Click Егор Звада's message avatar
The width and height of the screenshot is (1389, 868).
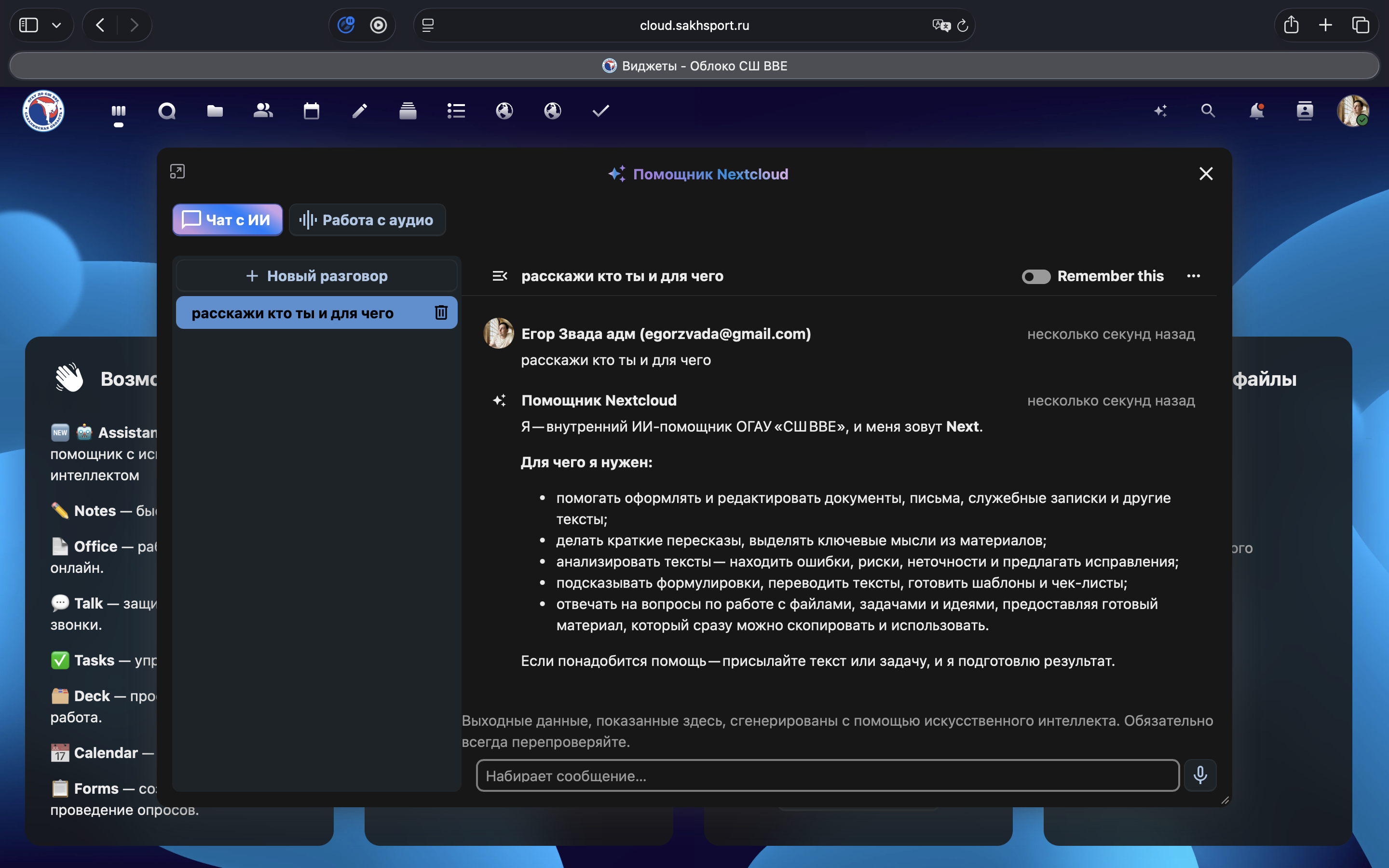pyautogui.click(x=498, y=334)
